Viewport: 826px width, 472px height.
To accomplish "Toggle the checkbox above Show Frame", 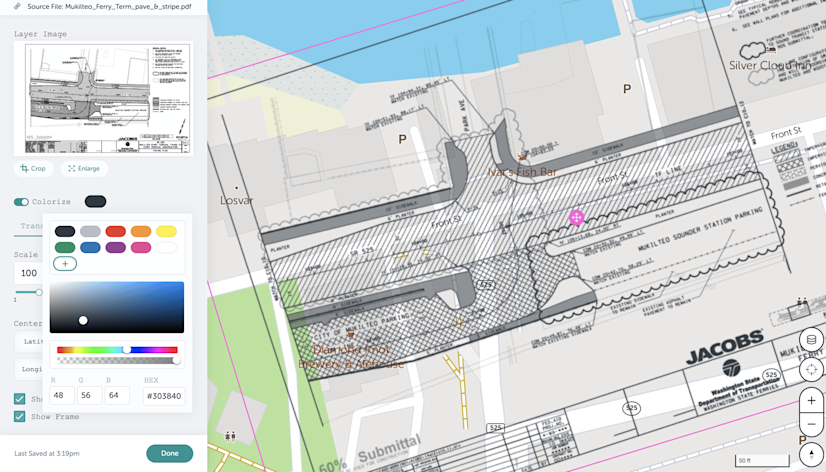I will [19, 399].
